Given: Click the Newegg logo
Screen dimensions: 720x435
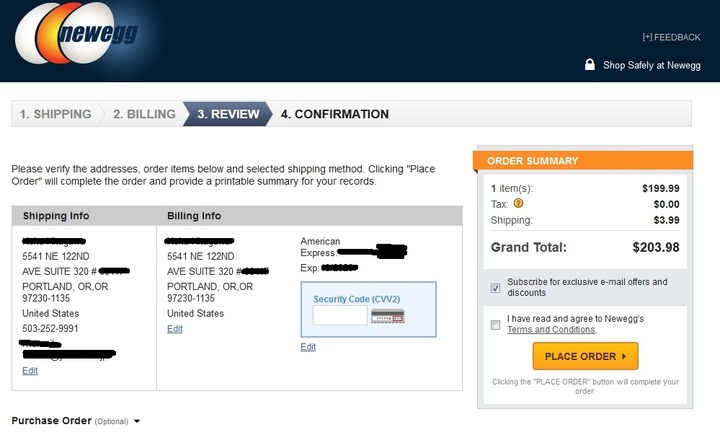Looking at the screenshot, I should tap(77, 33).
